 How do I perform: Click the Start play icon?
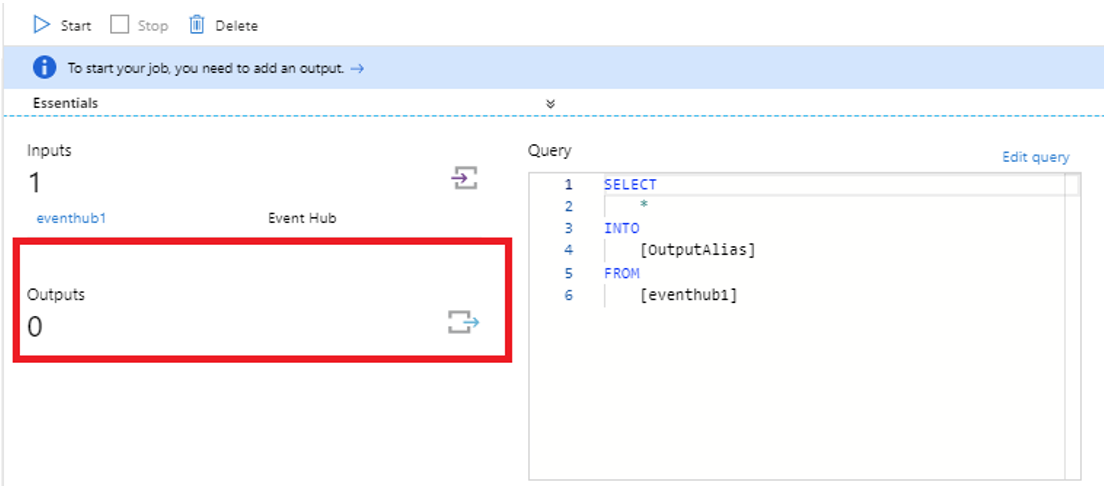point(42,25)
